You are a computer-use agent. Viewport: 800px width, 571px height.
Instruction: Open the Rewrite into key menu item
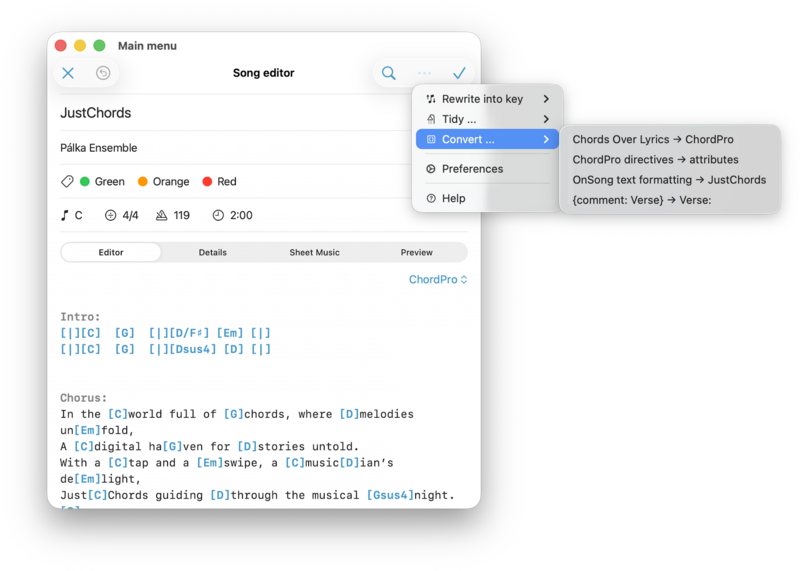click(487, 99)
